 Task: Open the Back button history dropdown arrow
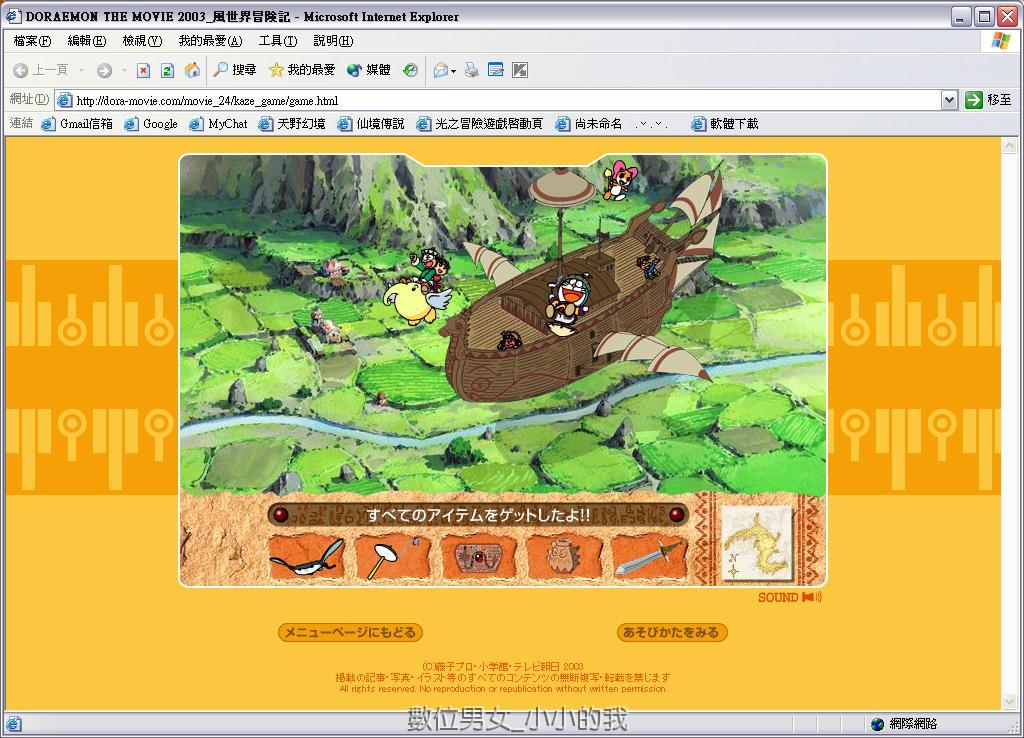[x=81, y=70]
